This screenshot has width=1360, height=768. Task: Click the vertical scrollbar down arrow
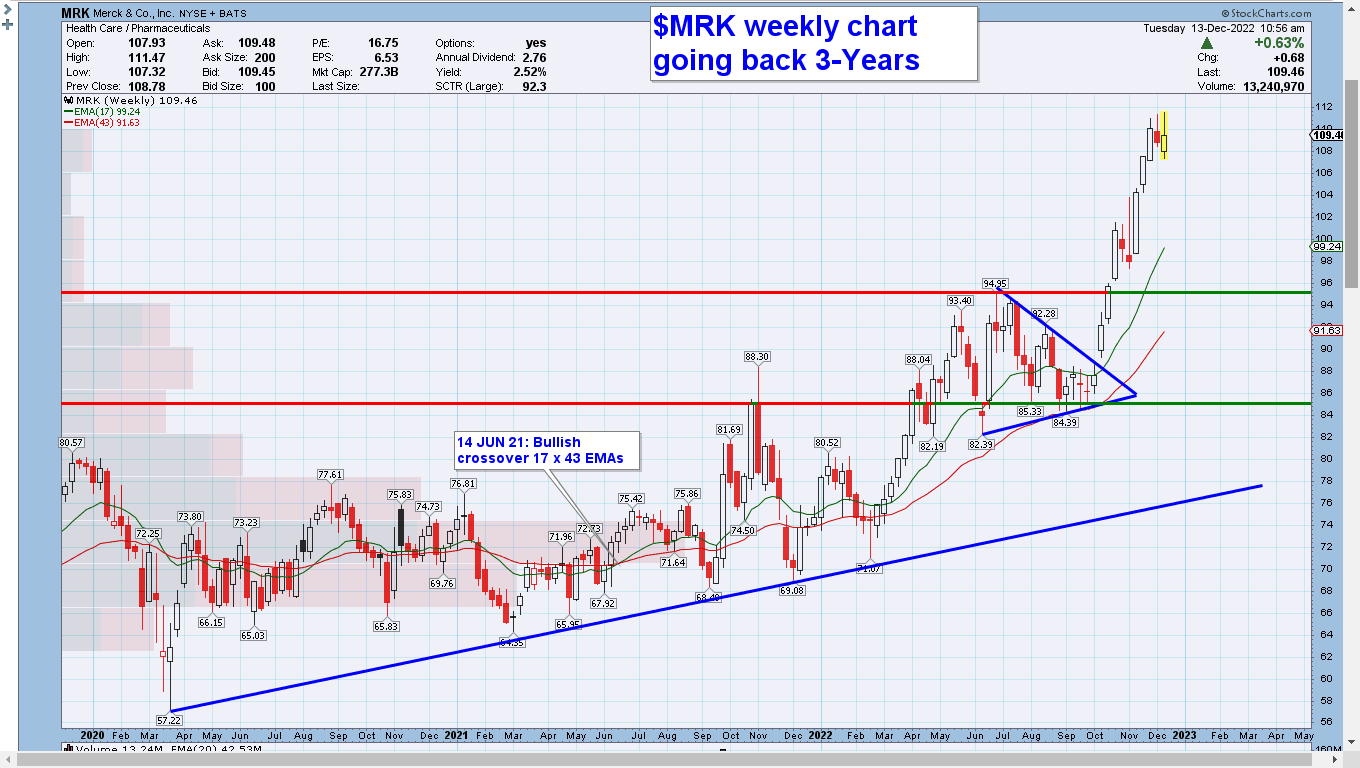point(1351,743)
